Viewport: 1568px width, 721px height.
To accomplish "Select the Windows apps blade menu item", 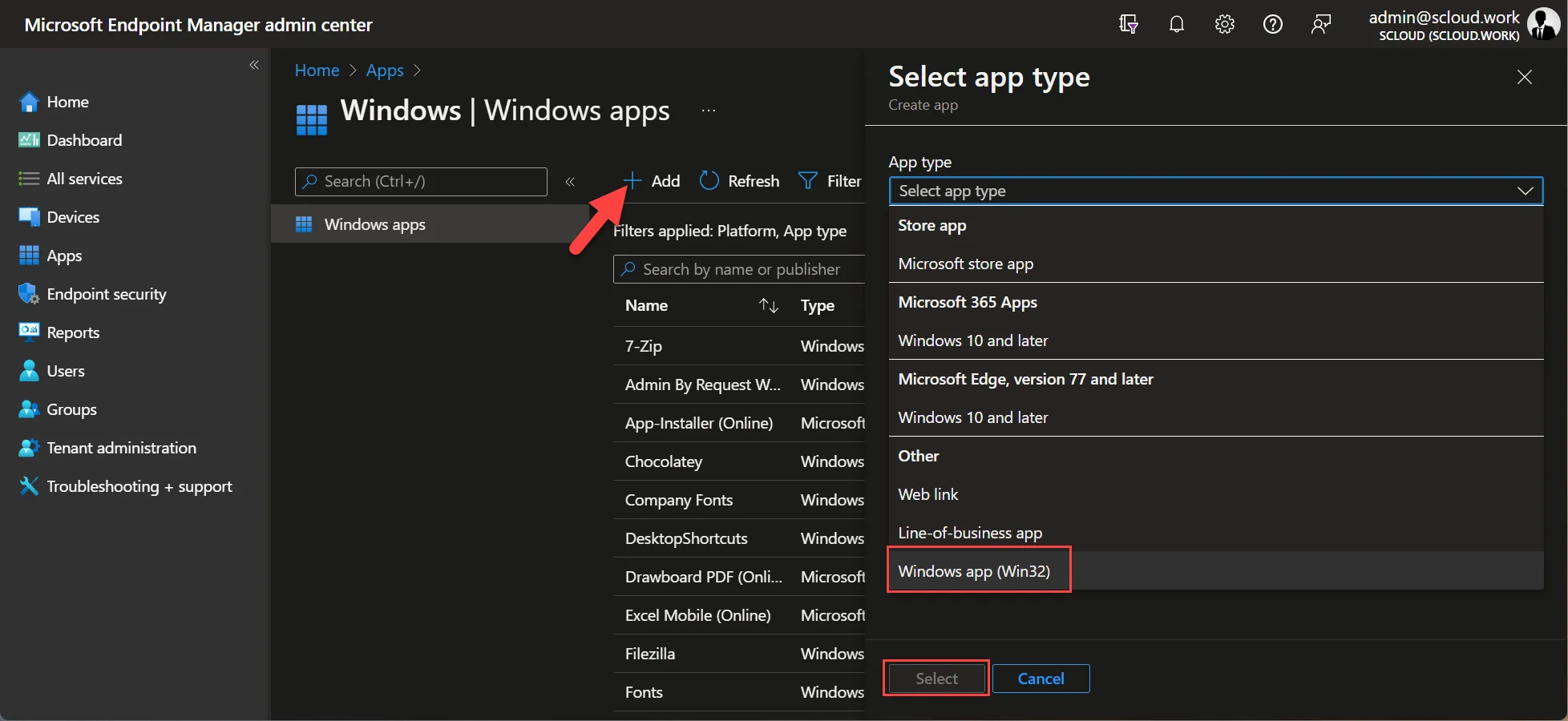I will [x=430, y=224].
